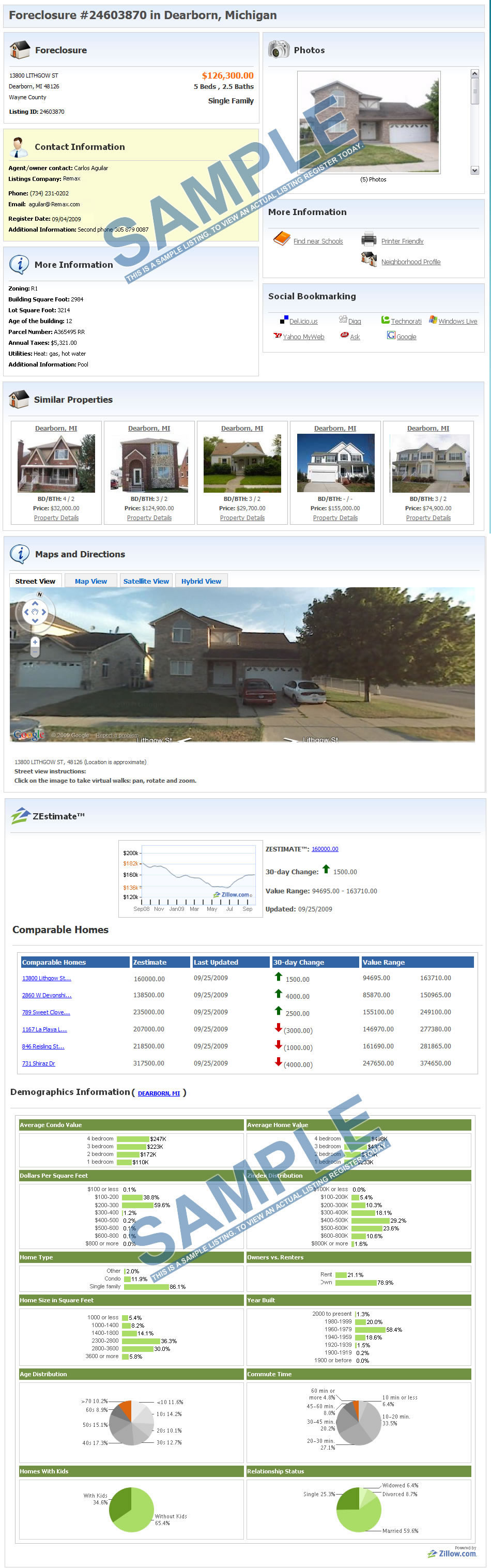Open Property Details for the $155,000.00 home
The height and width of the screenshot is (1568, 491).
[335, 518]
